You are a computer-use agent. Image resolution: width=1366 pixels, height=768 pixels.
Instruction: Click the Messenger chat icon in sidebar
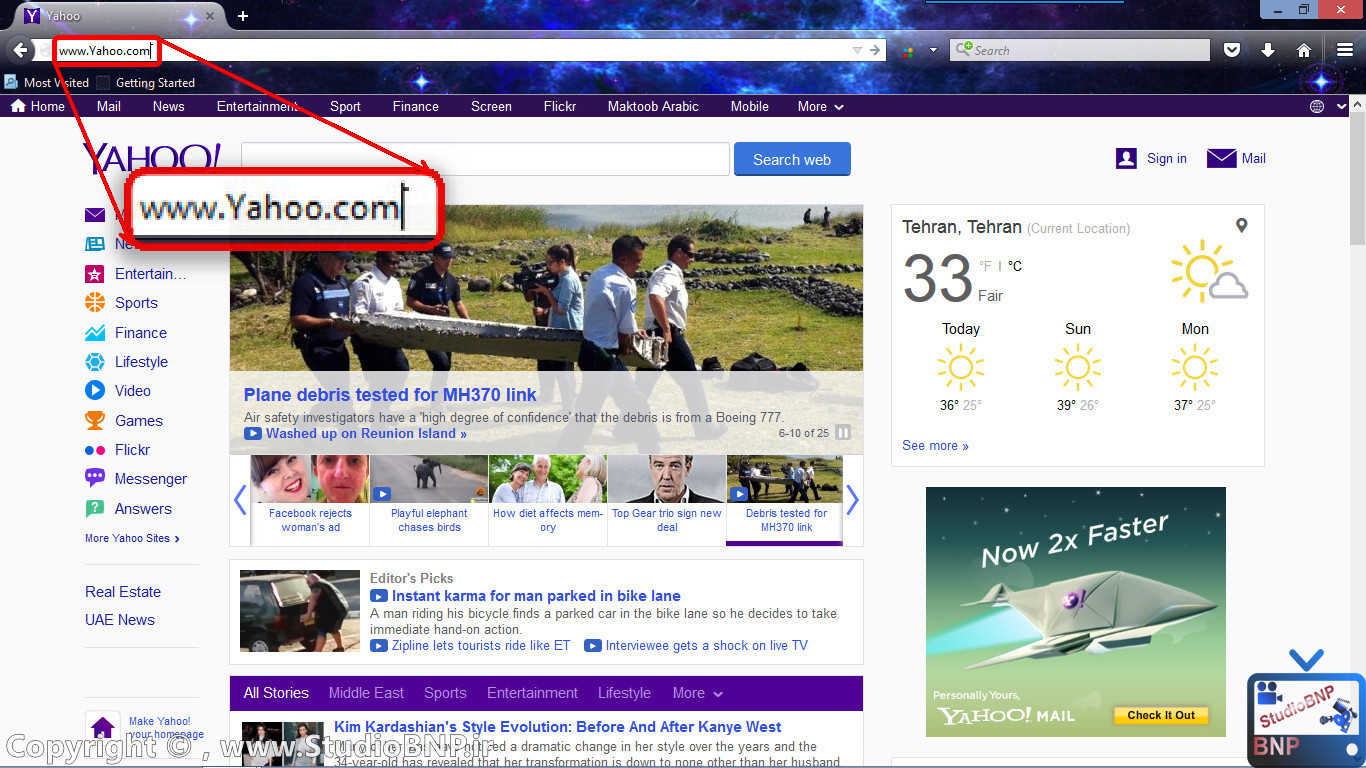pyautogui.click(x=95, y=479)
